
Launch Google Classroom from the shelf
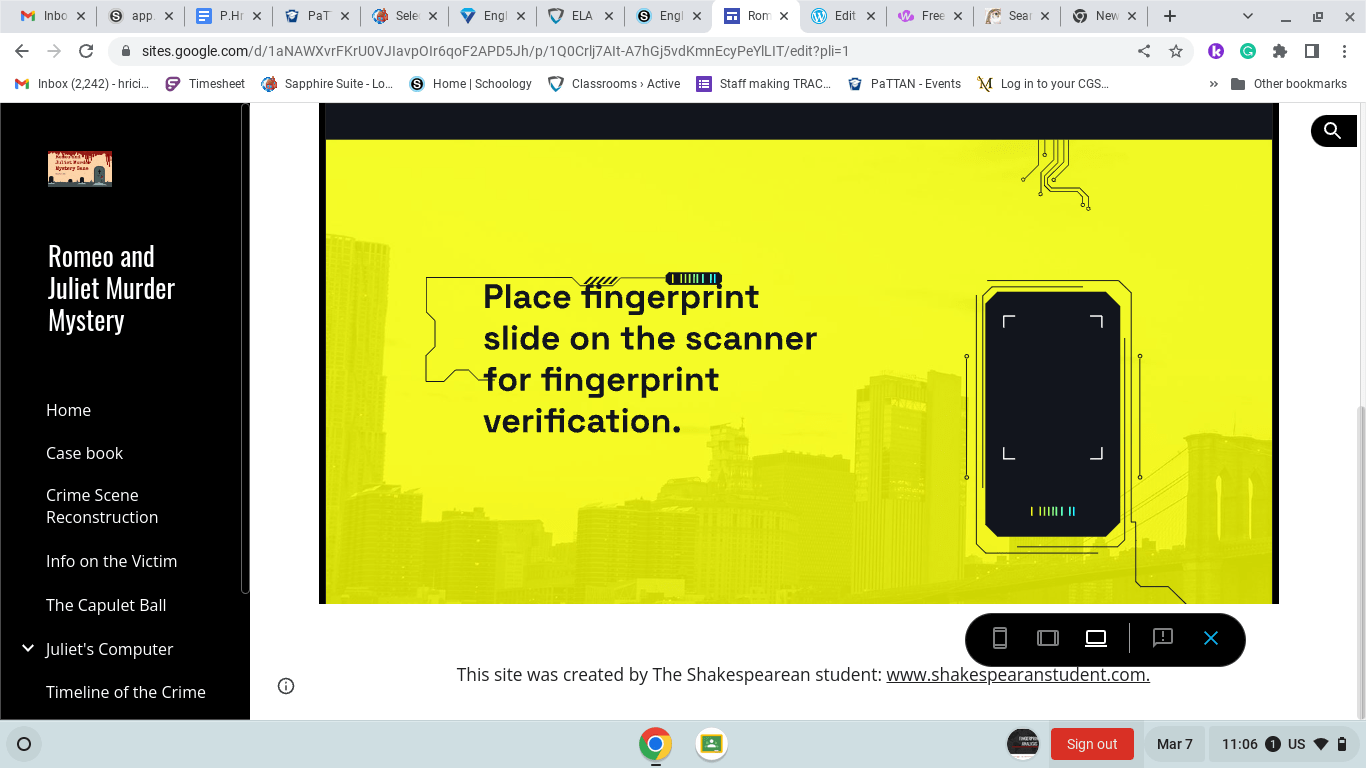(711, 744)
